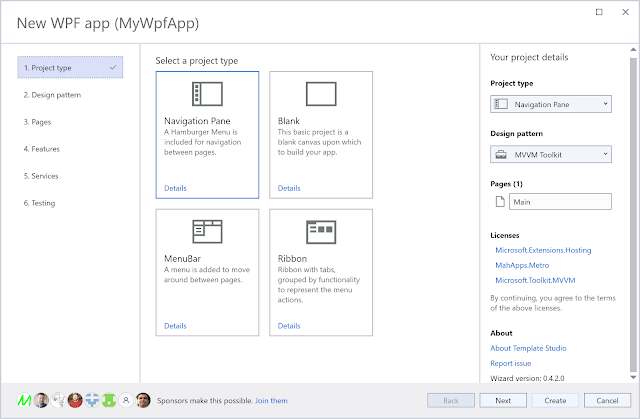Click the Wizard version 0.4.2.0 text

[527, 378]
